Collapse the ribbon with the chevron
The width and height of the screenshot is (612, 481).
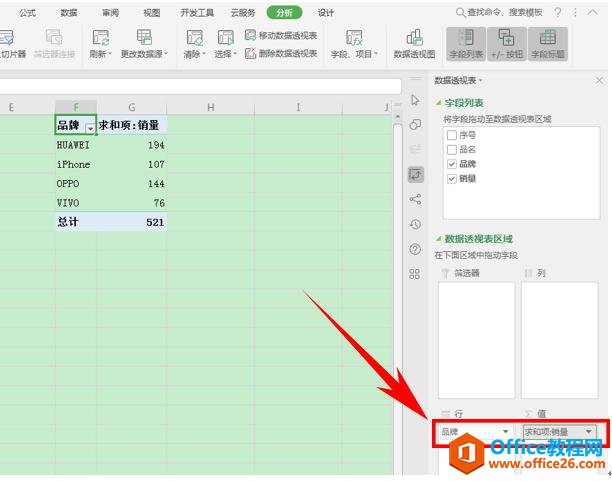[592, 12]
